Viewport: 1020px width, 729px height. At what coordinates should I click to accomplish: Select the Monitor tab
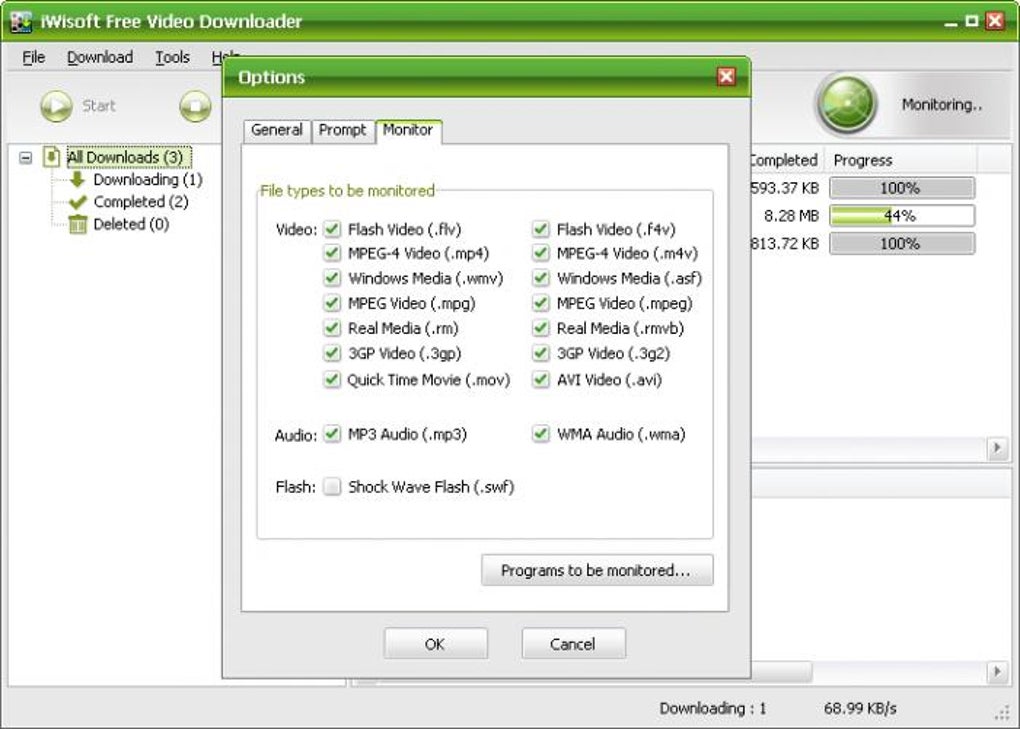coord(408,130)
